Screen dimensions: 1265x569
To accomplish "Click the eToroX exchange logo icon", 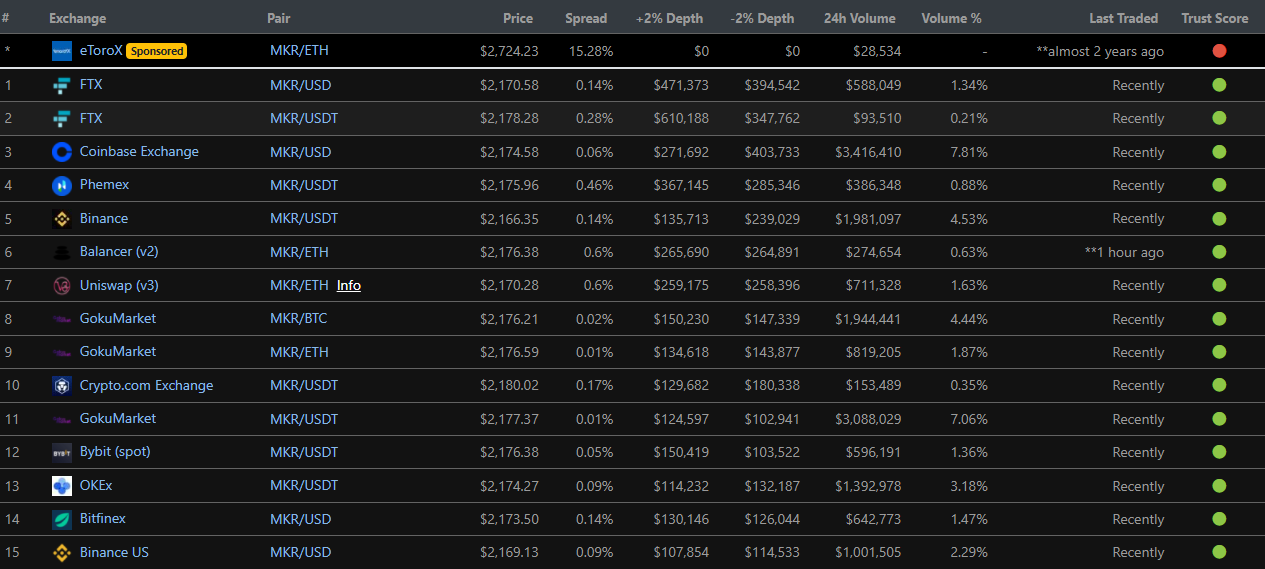I will click(x=62, y=51).
